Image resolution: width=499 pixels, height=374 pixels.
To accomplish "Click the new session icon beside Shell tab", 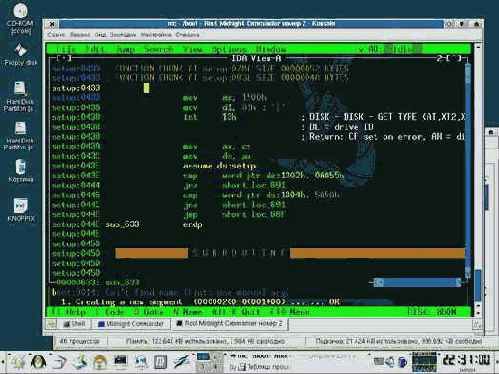I will click(51, 324).
